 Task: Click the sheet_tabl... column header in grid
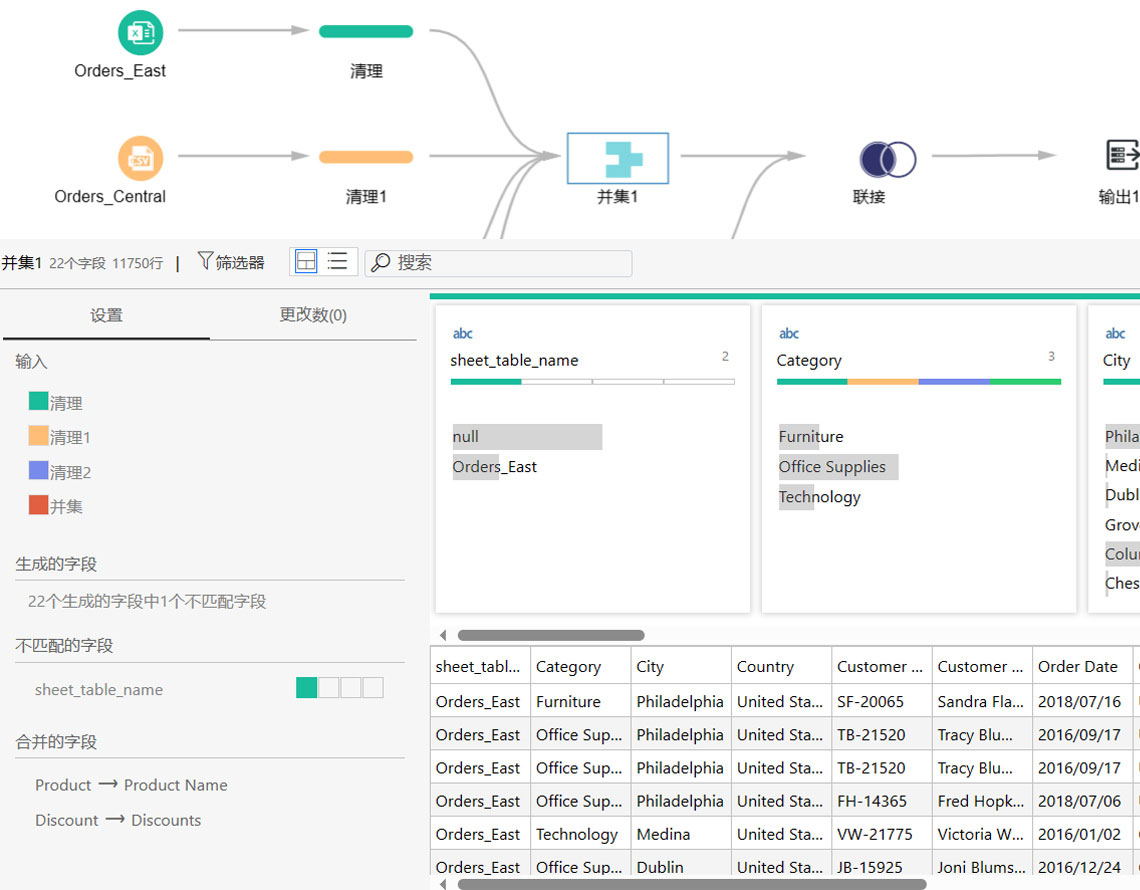click(481, 666)
